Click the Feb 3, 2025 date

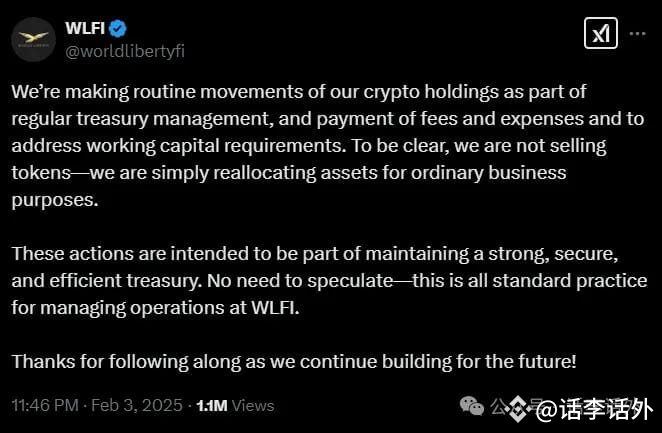point(137,405)
